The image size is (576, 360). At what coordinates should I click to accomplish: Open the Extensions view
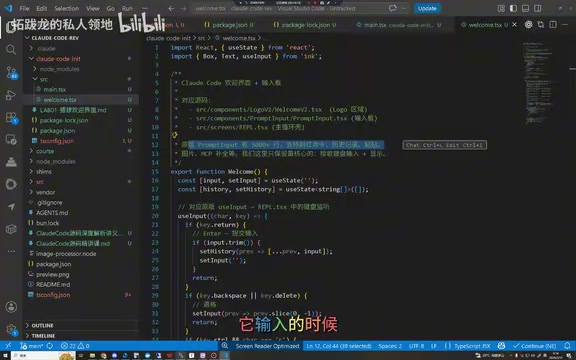(x=11, y=118)
